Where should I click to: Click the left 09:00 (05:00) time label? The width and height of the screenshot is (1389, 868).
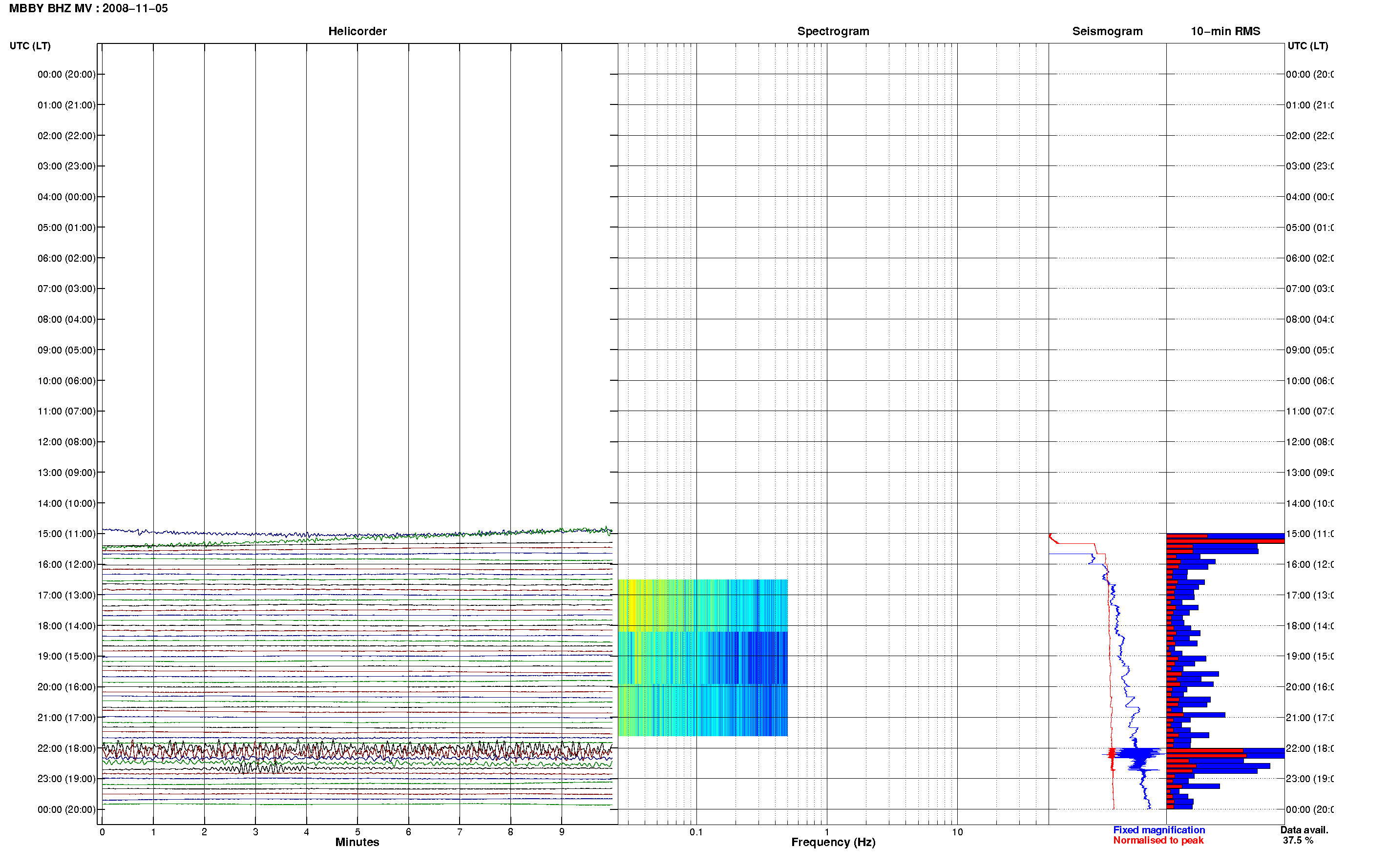pyautogui.click(x=66, y=350)
